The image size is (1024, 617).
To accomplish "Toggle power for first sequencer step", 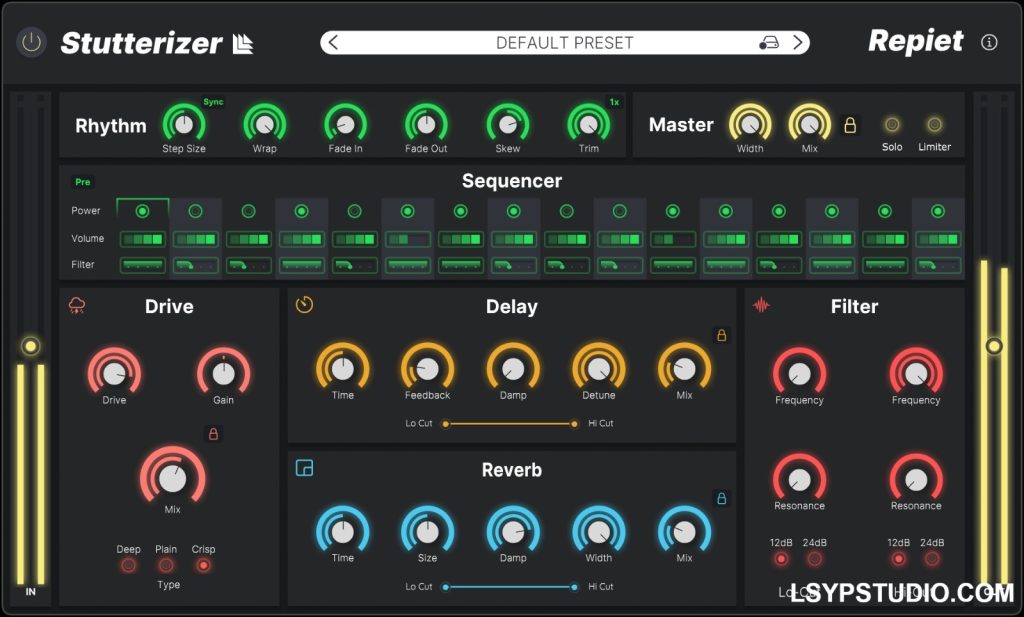I will (142, 211).
